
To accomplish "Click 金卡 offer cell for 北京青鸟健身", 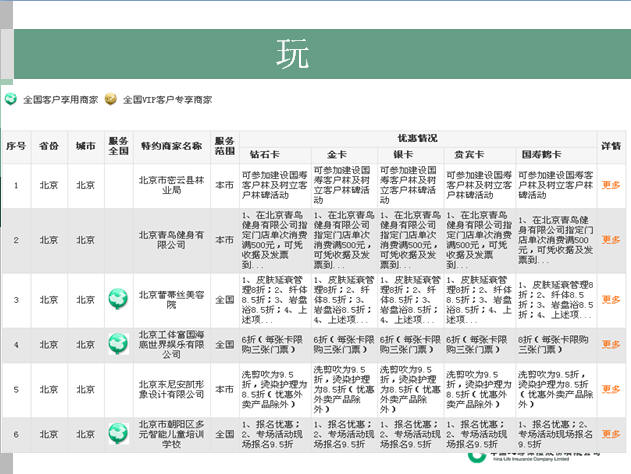I will 344,240.
